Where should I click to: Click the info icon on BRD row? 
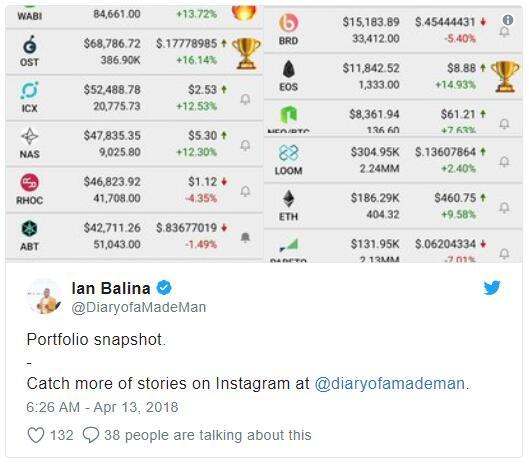[508, 20]
